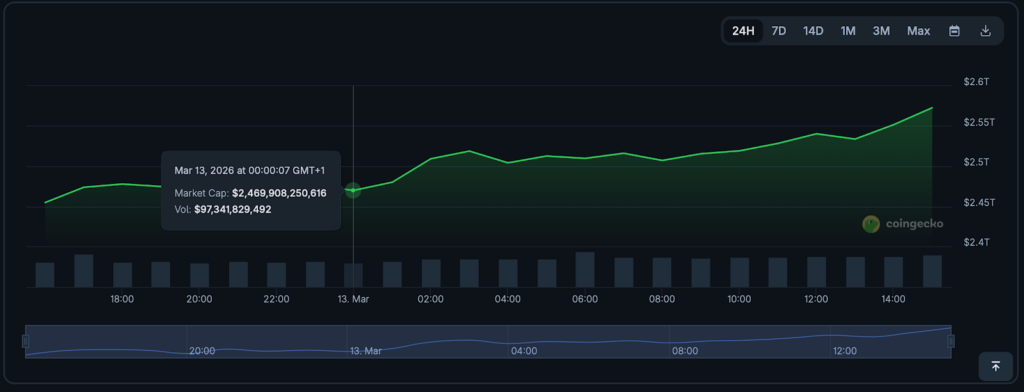Show the 3M time range
This screenshot has width=1024, height=392.
[x=882, y=31]
